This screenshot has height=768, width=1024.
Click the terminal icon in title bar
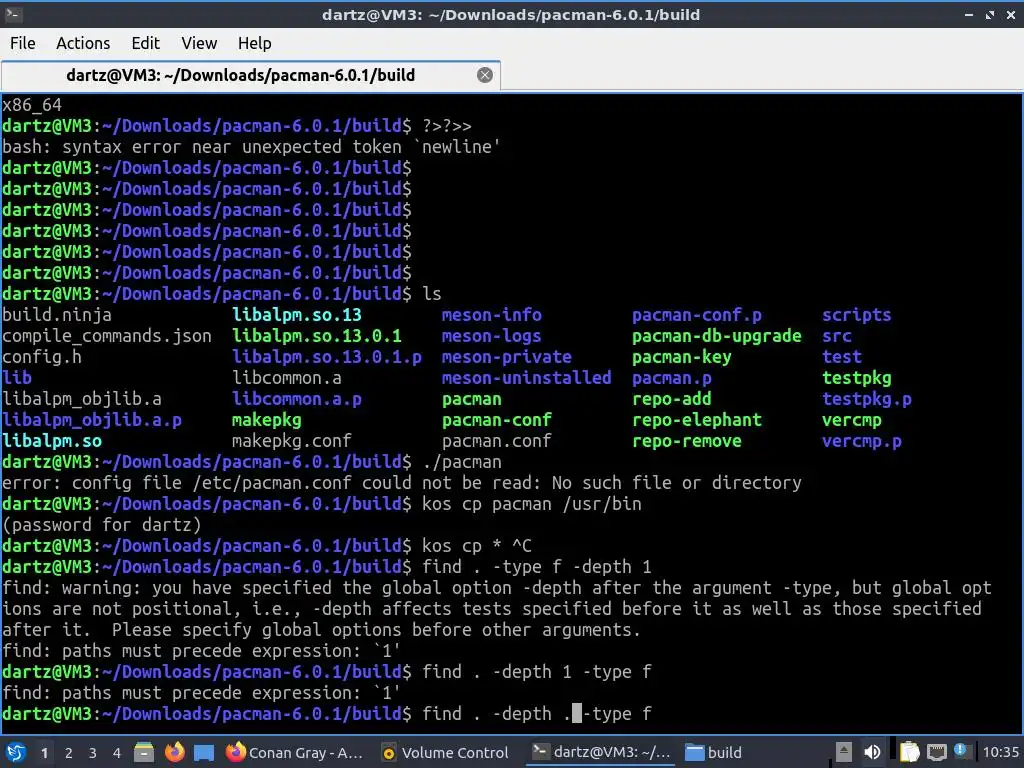(13, 14)
